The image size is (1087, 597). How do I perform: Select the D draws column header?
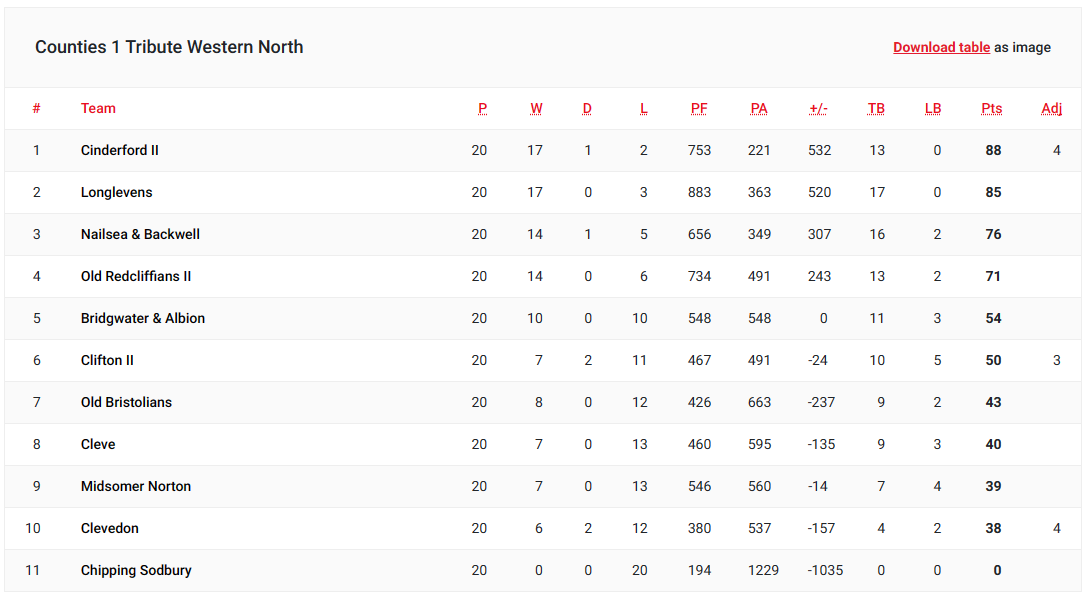coord(587,108)
